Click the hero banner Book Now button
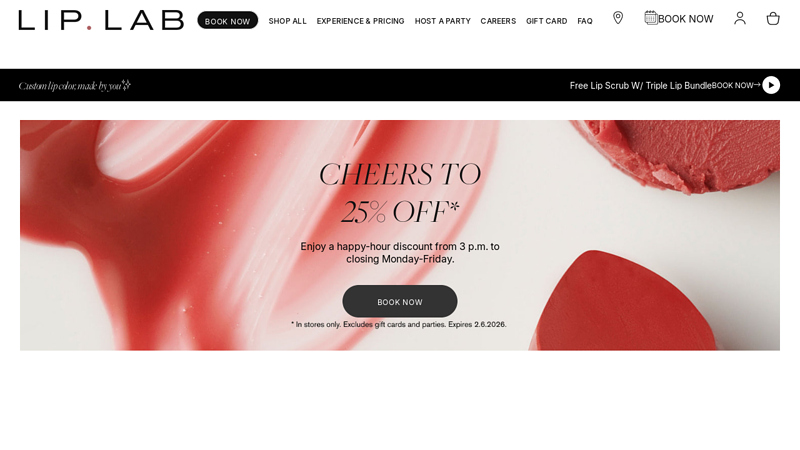The width and height of the screenshot is (800, 450). coord(399,302)
